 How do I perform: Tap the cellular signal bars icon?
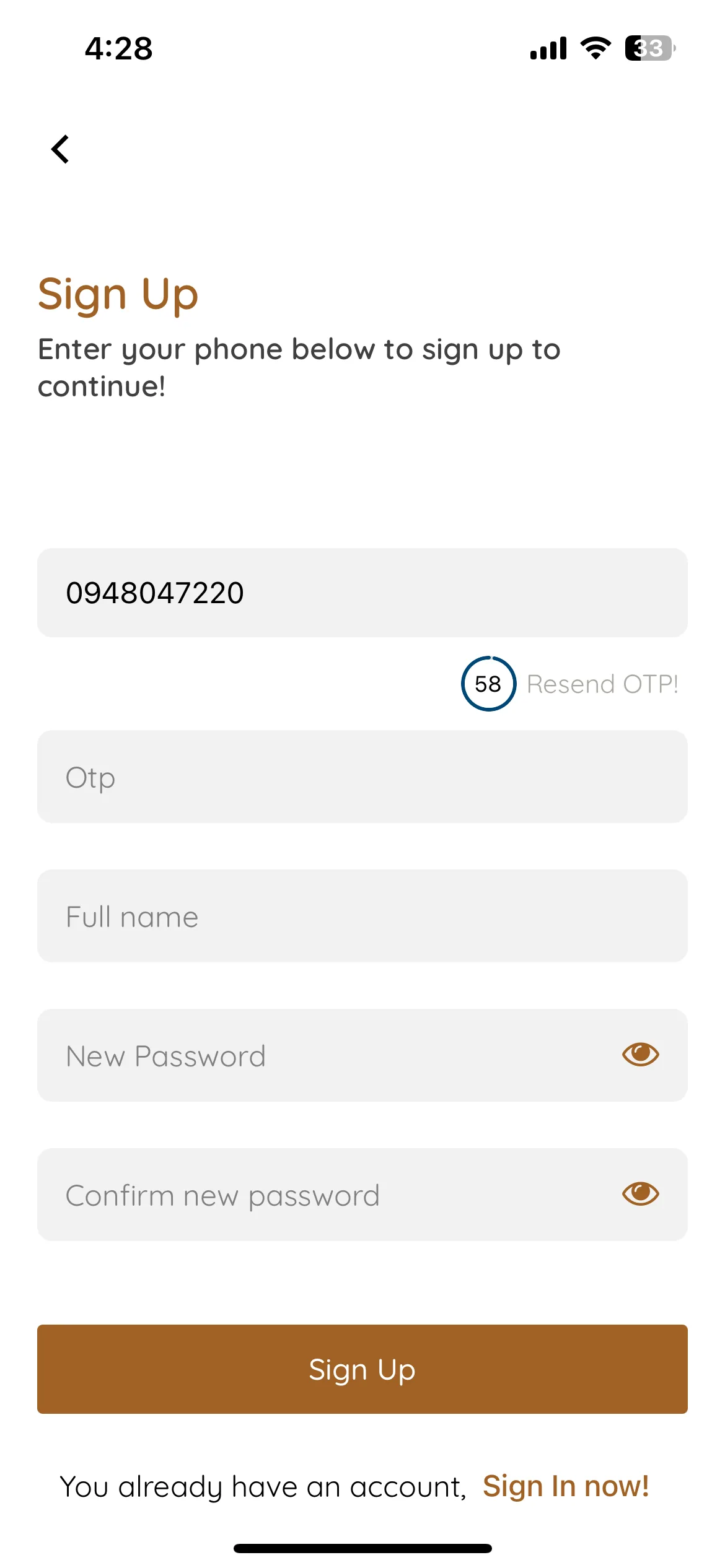(x=548, y=48)
